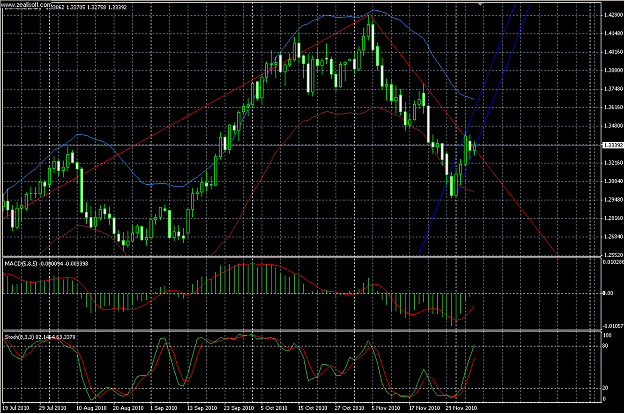Select the 23 Sep 2010 date label
Image resolution: width=625 pixels, height=414 pixels.
click(239, 408)
